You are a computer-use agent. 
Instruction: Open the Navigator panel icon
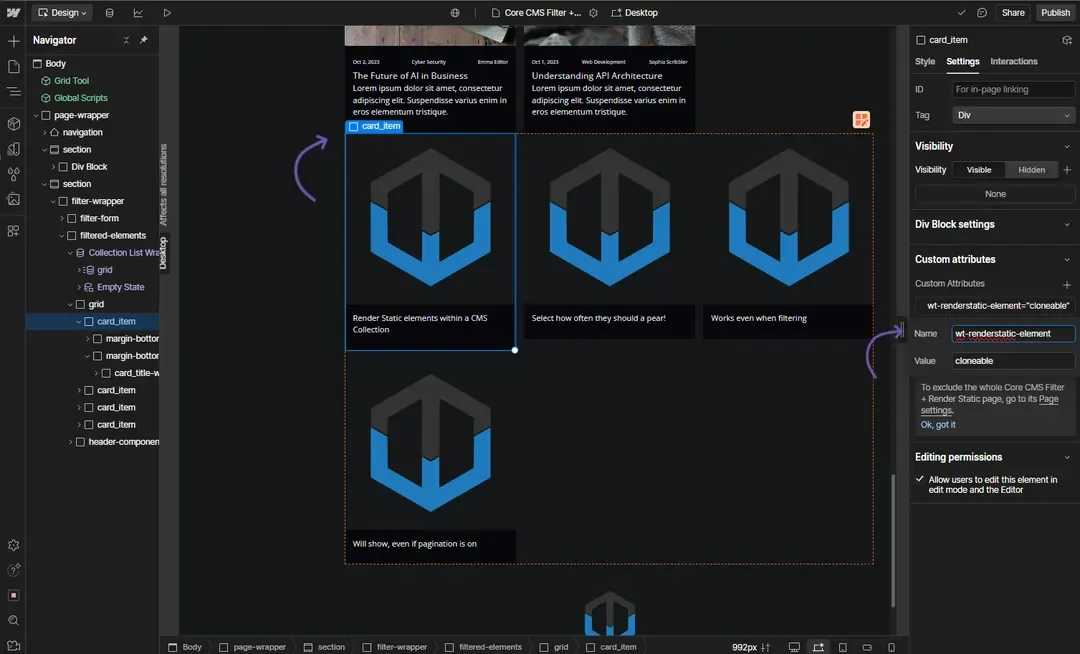point(13,91)
